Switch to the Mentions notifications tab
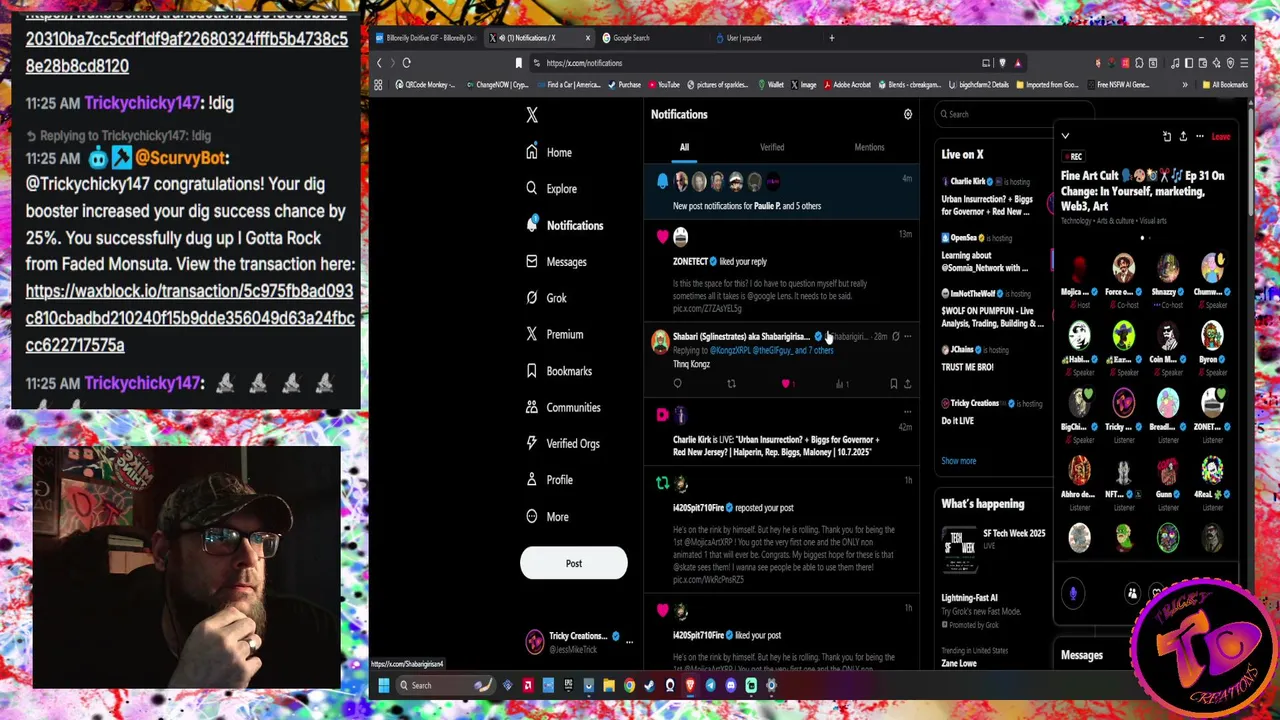 [x=869, y=147]
